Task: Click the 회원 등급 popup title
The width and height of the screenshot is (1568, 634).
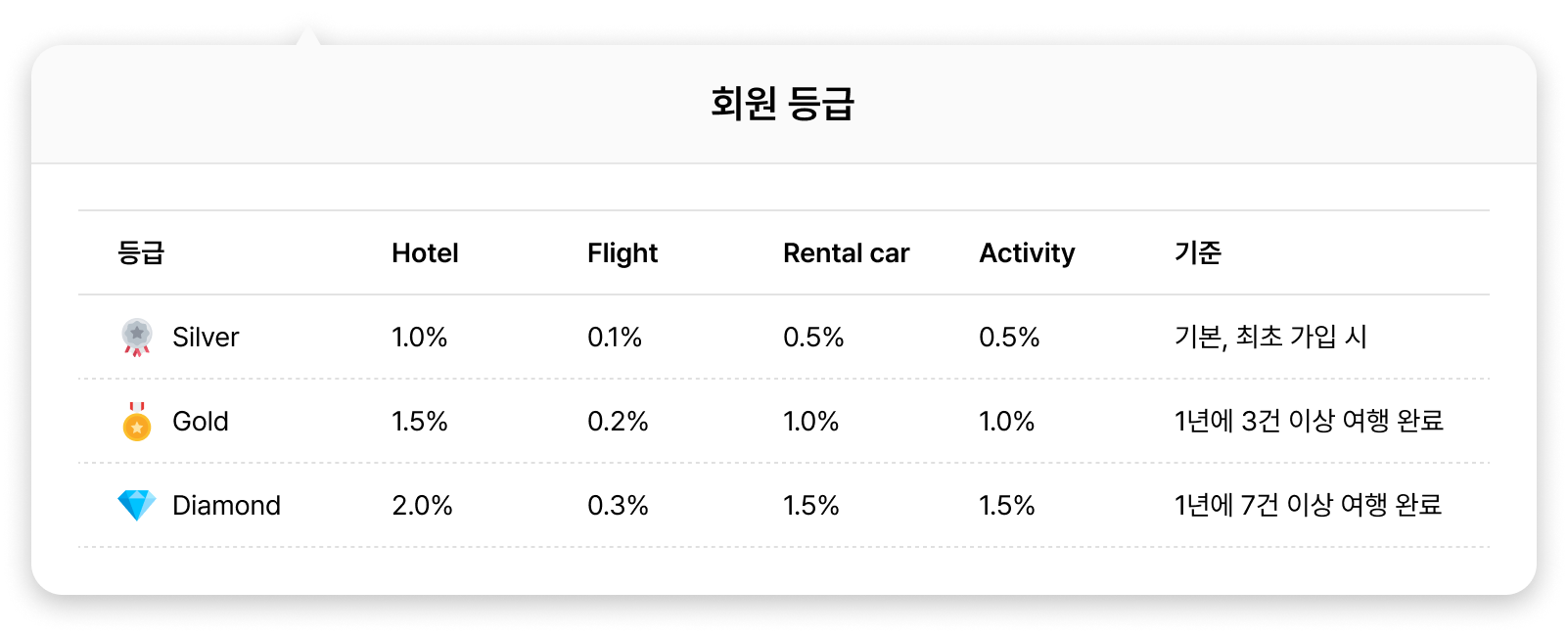Action: (783, 104)
